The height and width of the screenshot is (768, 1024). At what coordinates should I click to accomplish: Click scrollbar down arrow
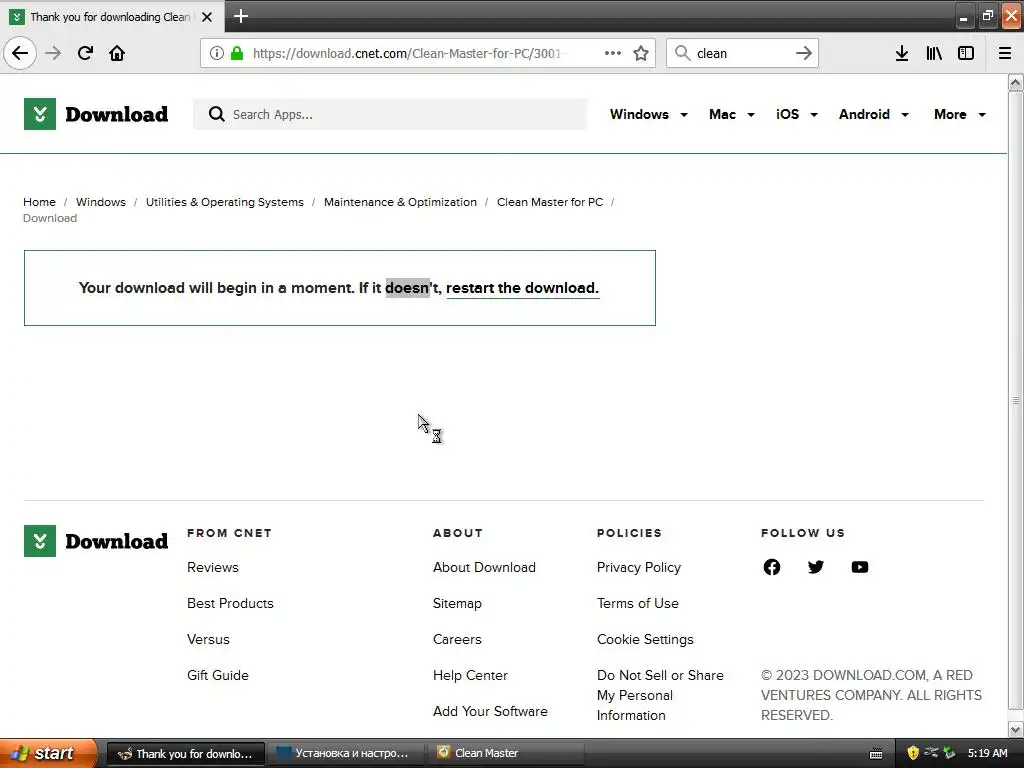pyautogui.click(x=1015, y=729)
